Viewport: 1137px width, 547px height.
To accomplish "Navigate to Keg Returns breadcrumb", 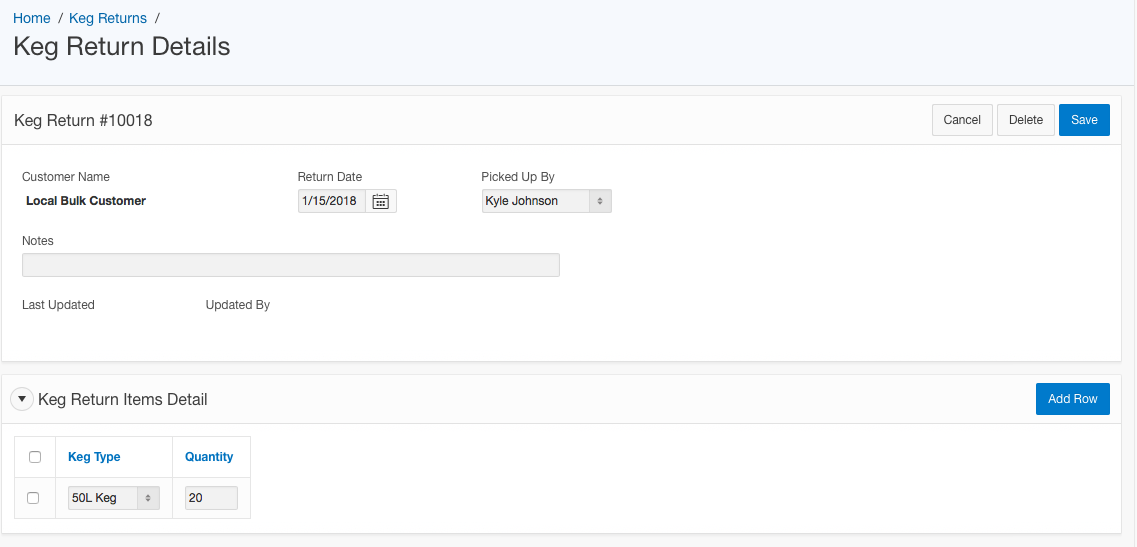I will 108,18.
